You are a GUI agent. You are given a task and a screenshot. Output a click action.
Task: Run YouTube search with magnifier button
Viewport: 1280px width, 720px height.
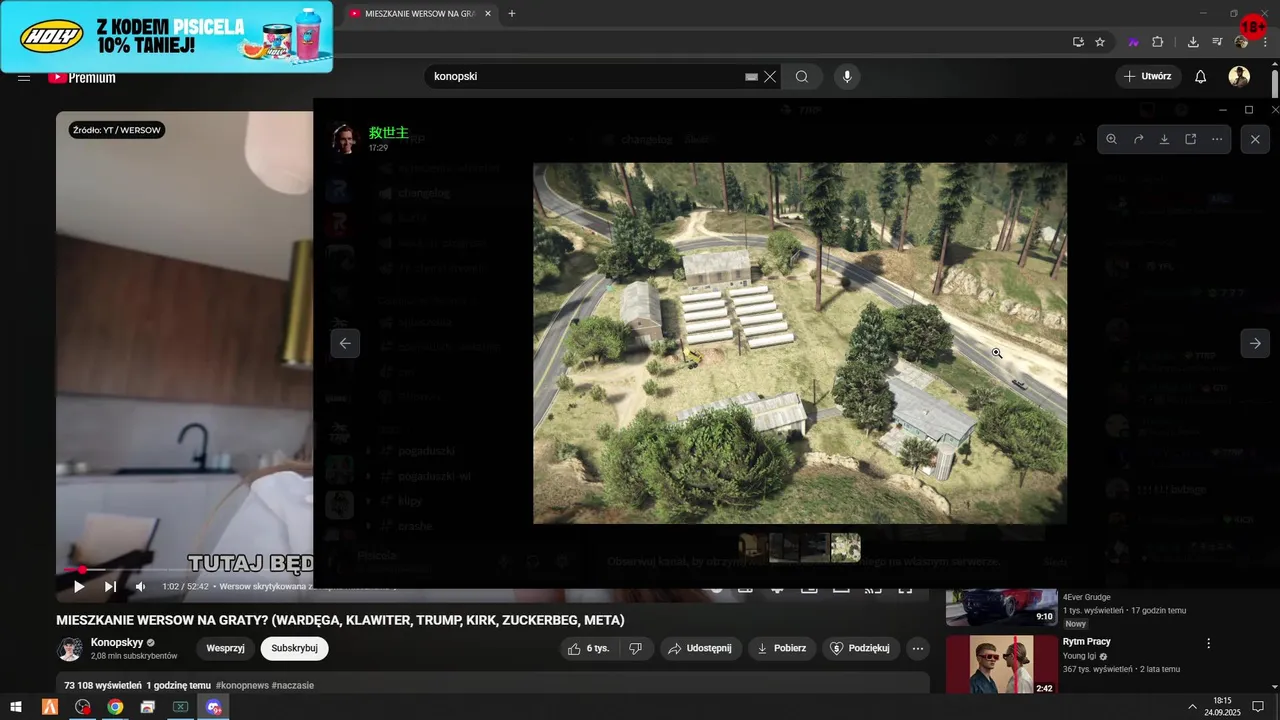tap(802, 77)
